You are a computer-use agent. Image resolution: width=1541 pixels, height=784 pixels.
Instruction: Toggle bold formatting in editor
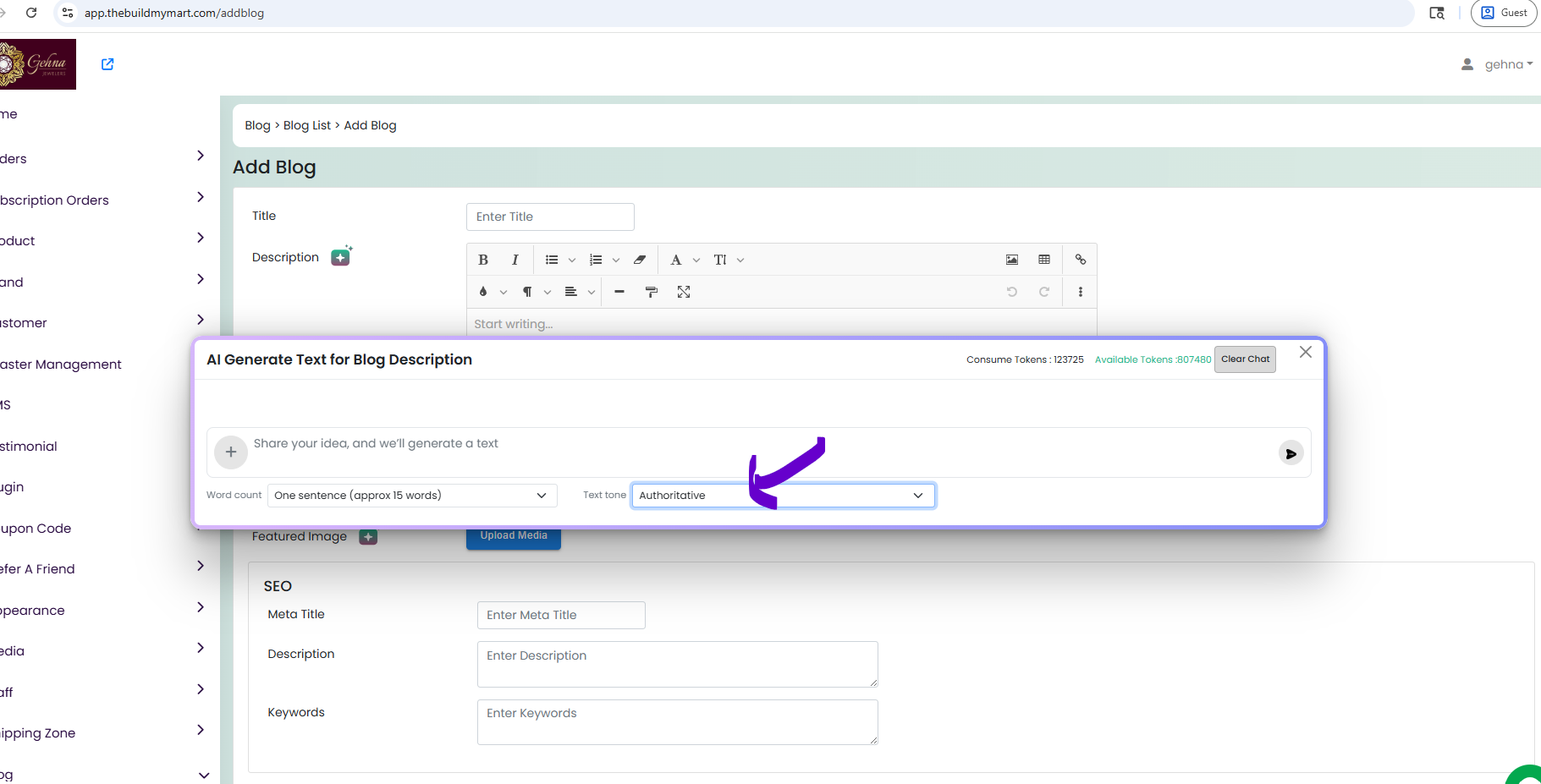pyautogui.click(x=483, y=260)
